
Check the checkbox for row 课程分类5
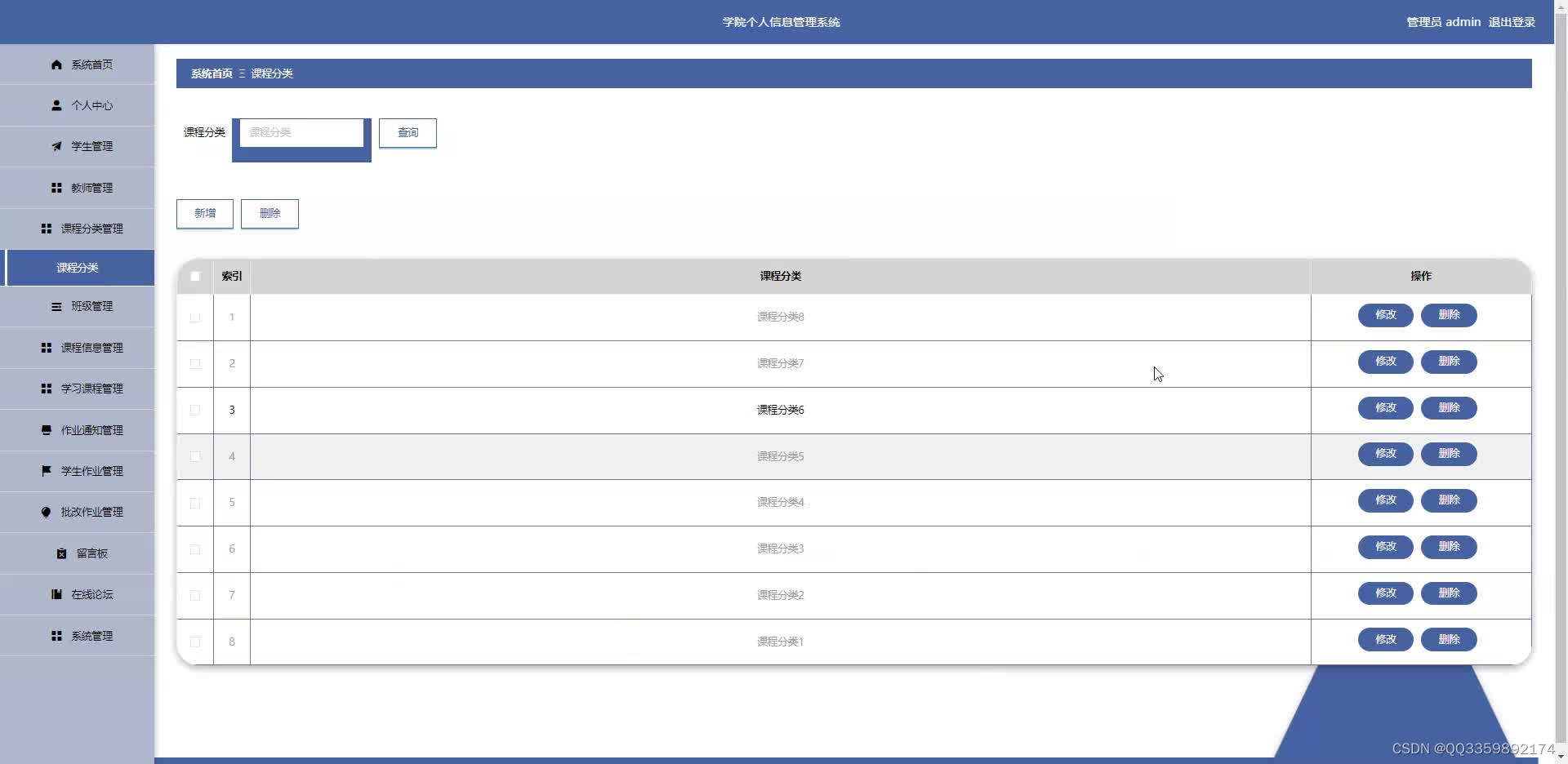pos(195,456)
